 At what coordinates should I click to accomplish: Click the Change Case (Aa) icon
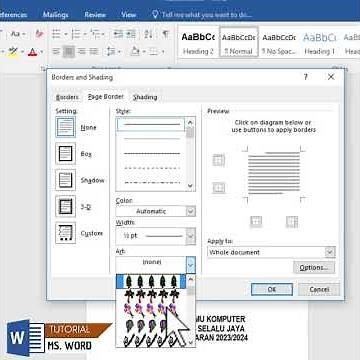point(17,34)
